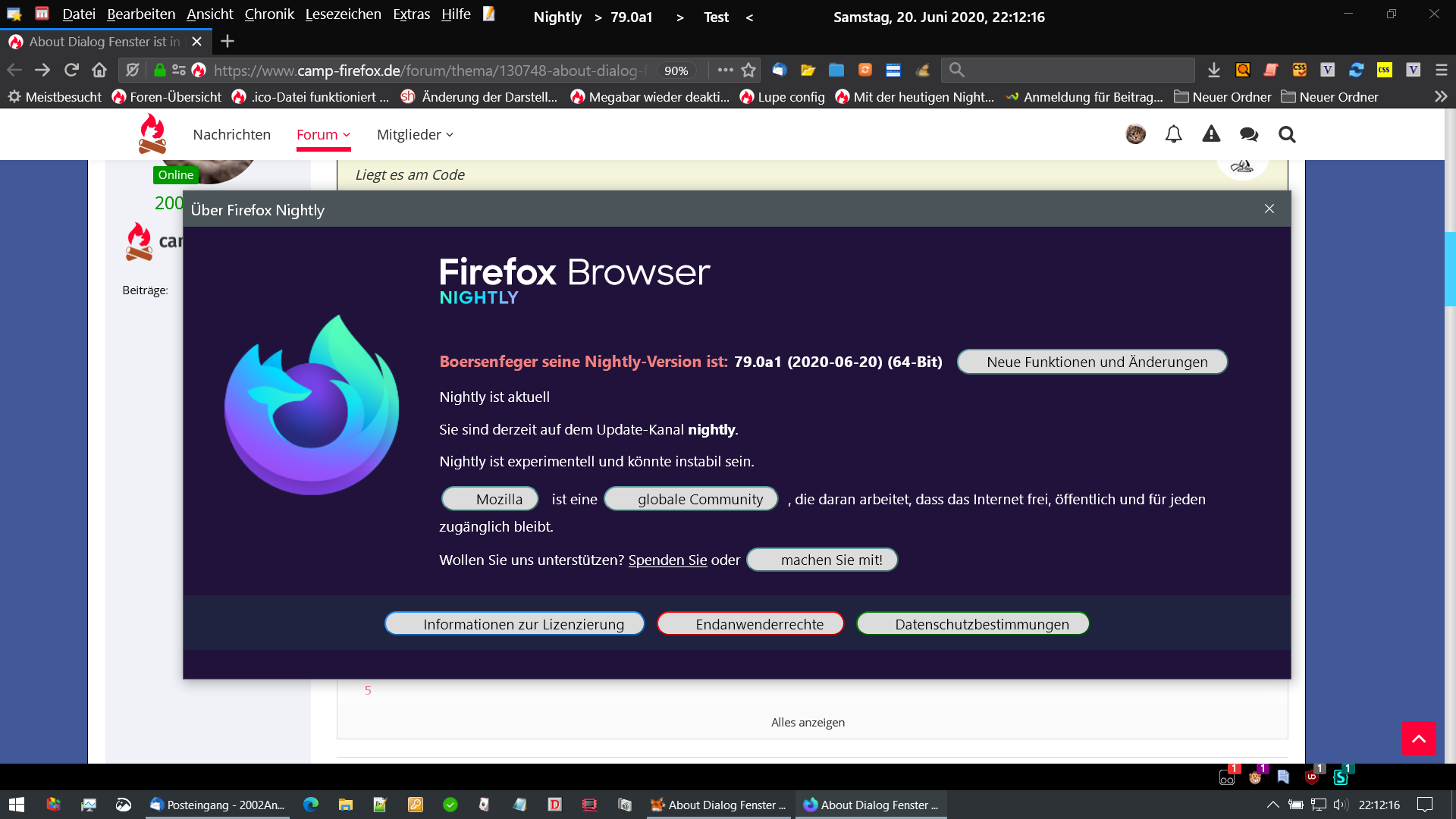Click the warning triangle moderation icon

(x=1211, y=134)
